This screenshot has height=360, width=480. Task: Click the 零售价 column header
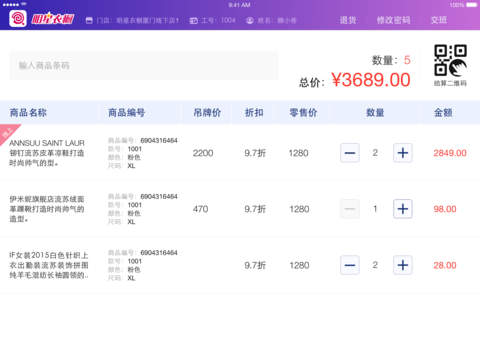click(303, 113)
